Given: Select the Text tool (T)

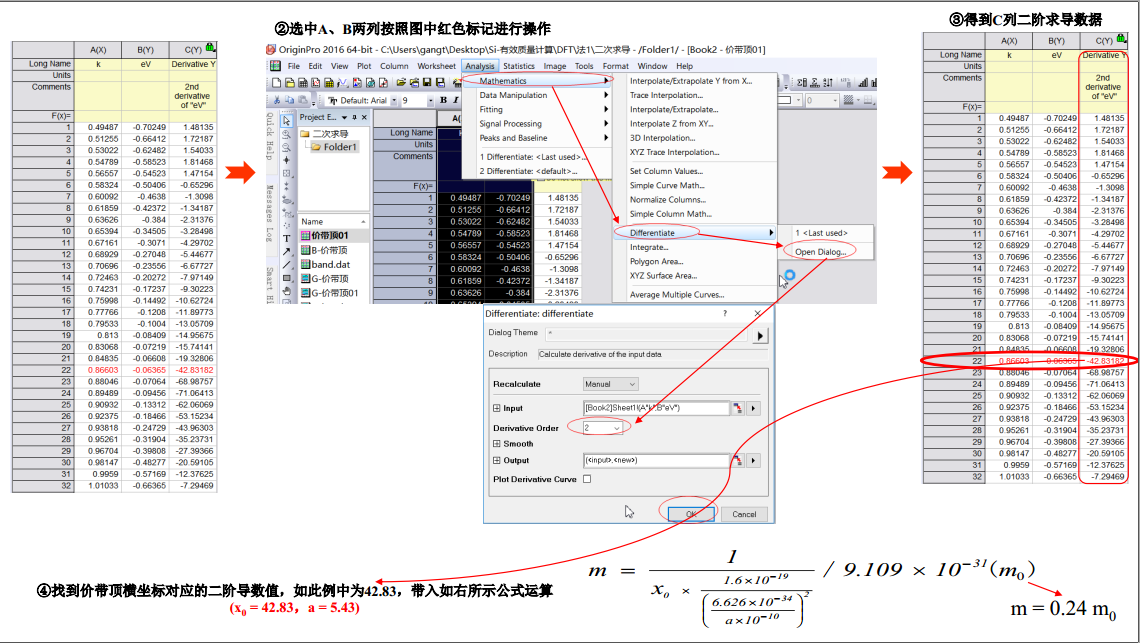Looking at the screenshot, I should click(286, 238).
